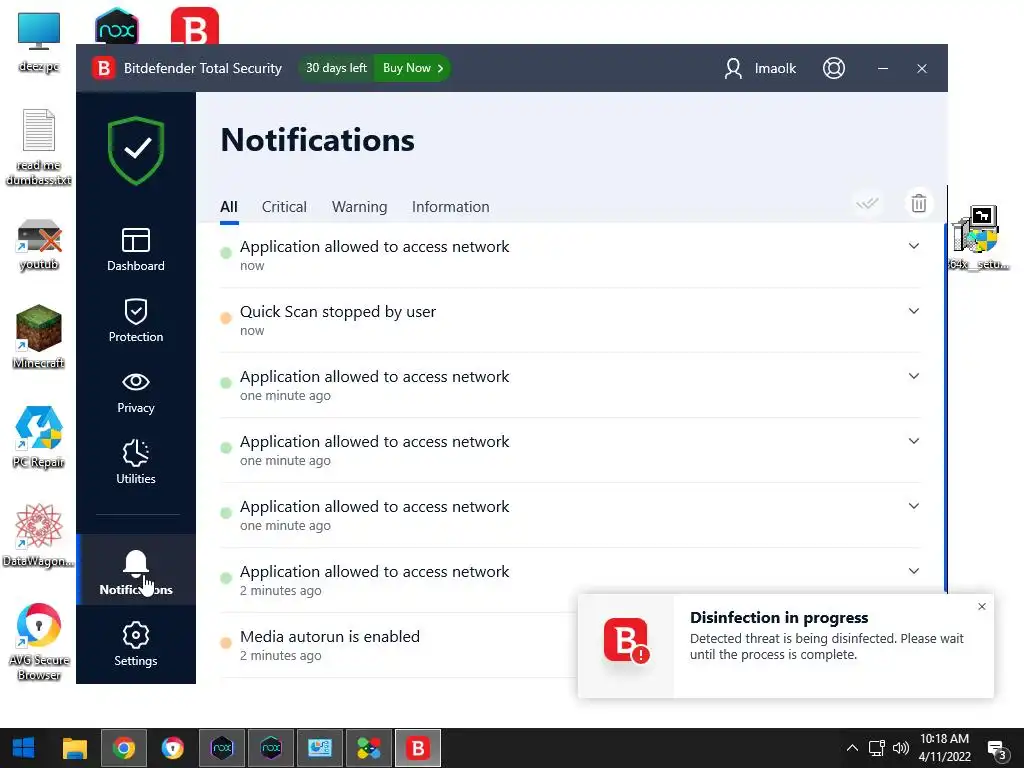Click the 'Disinfection in progress' title

(779, 618)
